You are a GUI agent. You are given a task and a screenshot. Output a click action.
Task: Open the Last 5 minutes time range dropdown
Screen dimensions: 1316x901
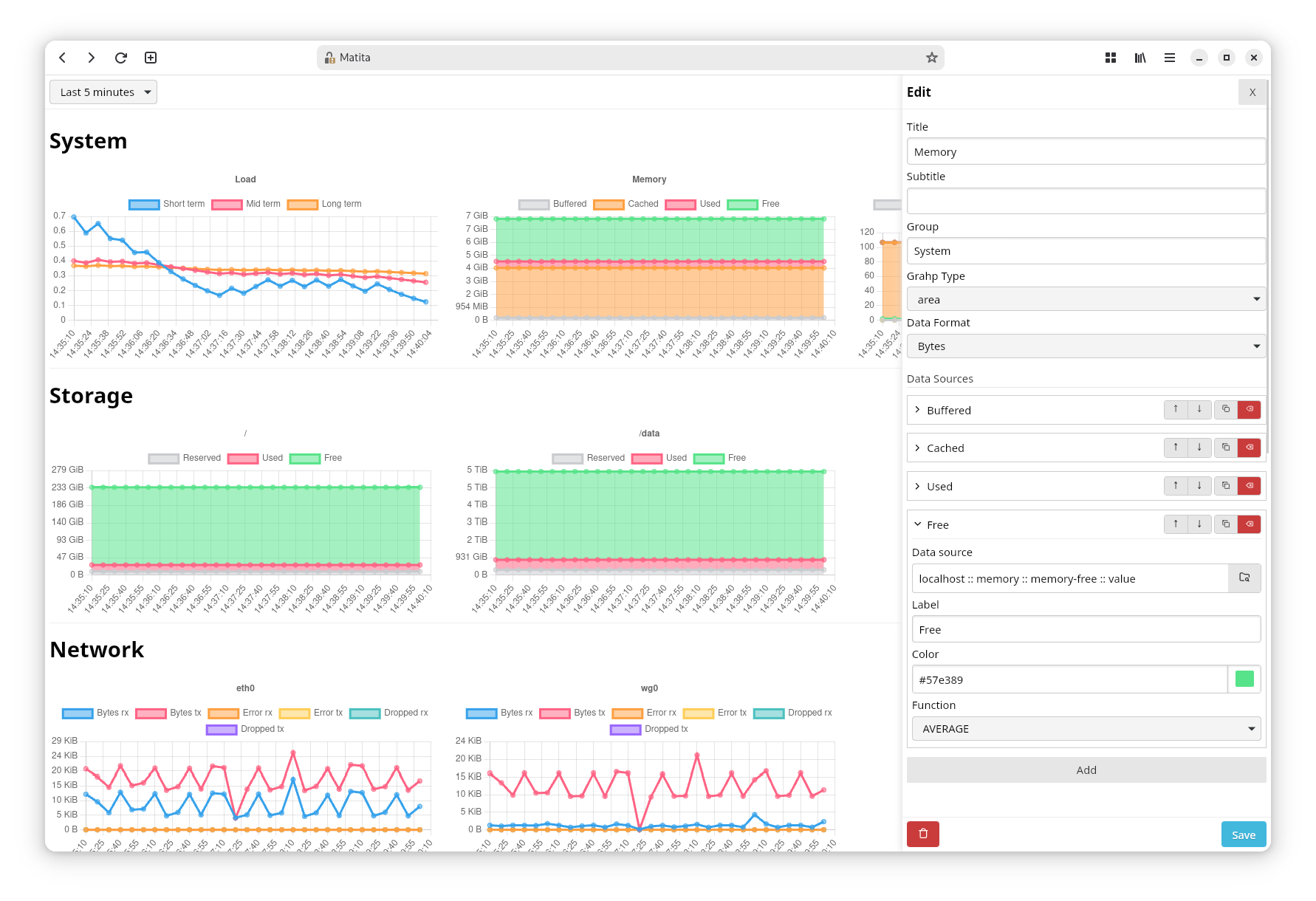coord(103,92)
